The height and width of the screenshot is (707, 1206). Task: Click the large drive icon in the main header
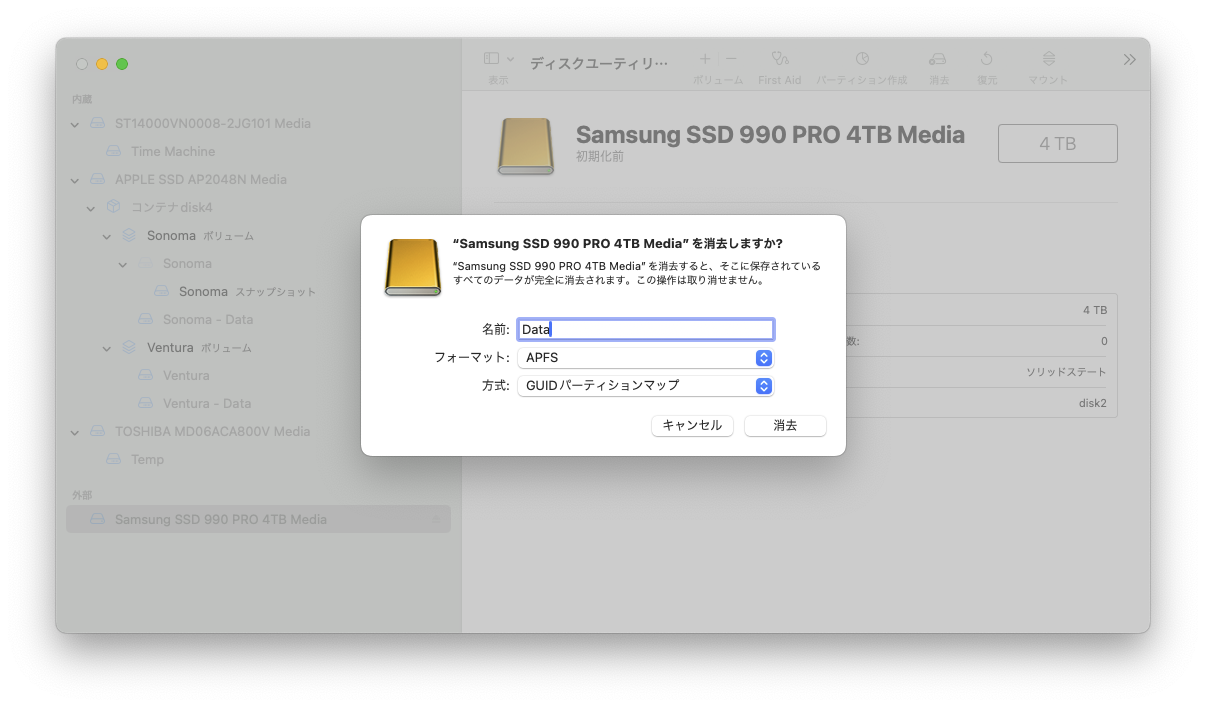click(x=526, y=146)
